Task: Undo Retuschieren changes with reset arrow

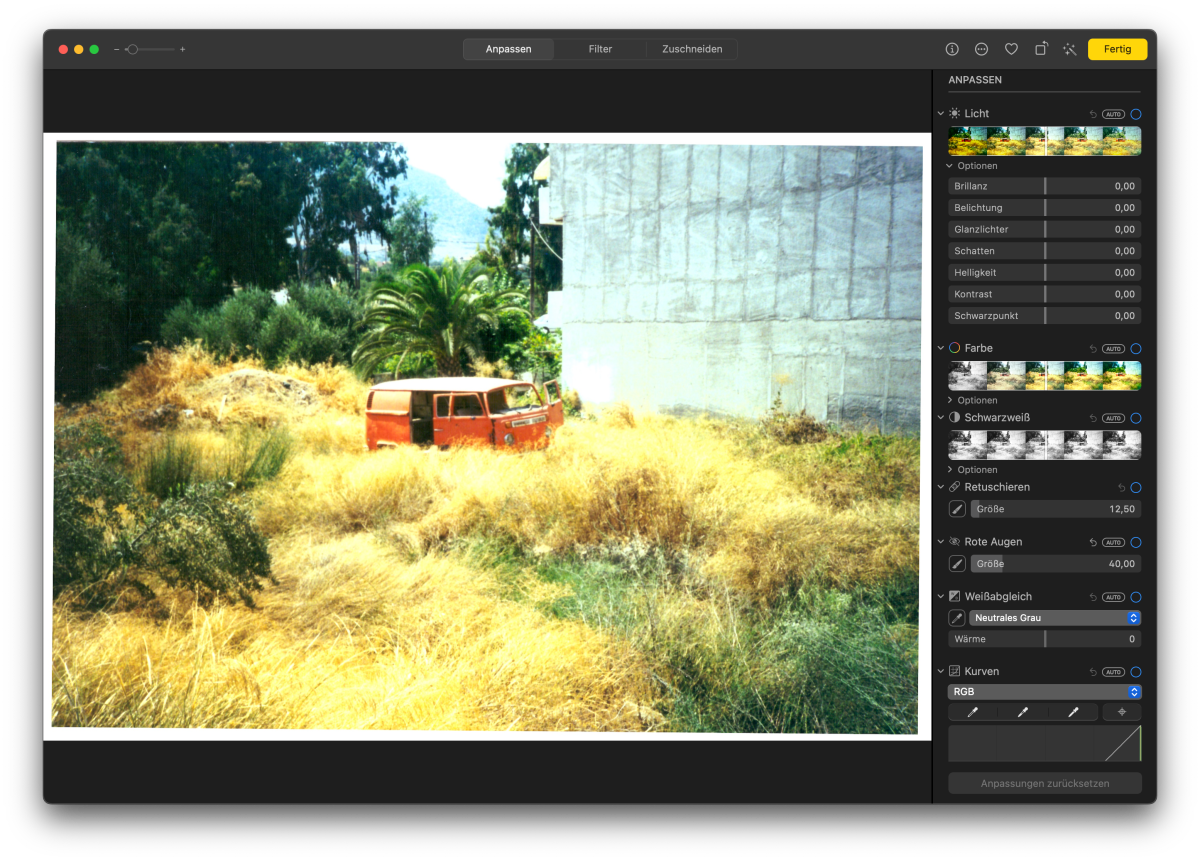Action: pyautogui.click(x=1121, y=487)
